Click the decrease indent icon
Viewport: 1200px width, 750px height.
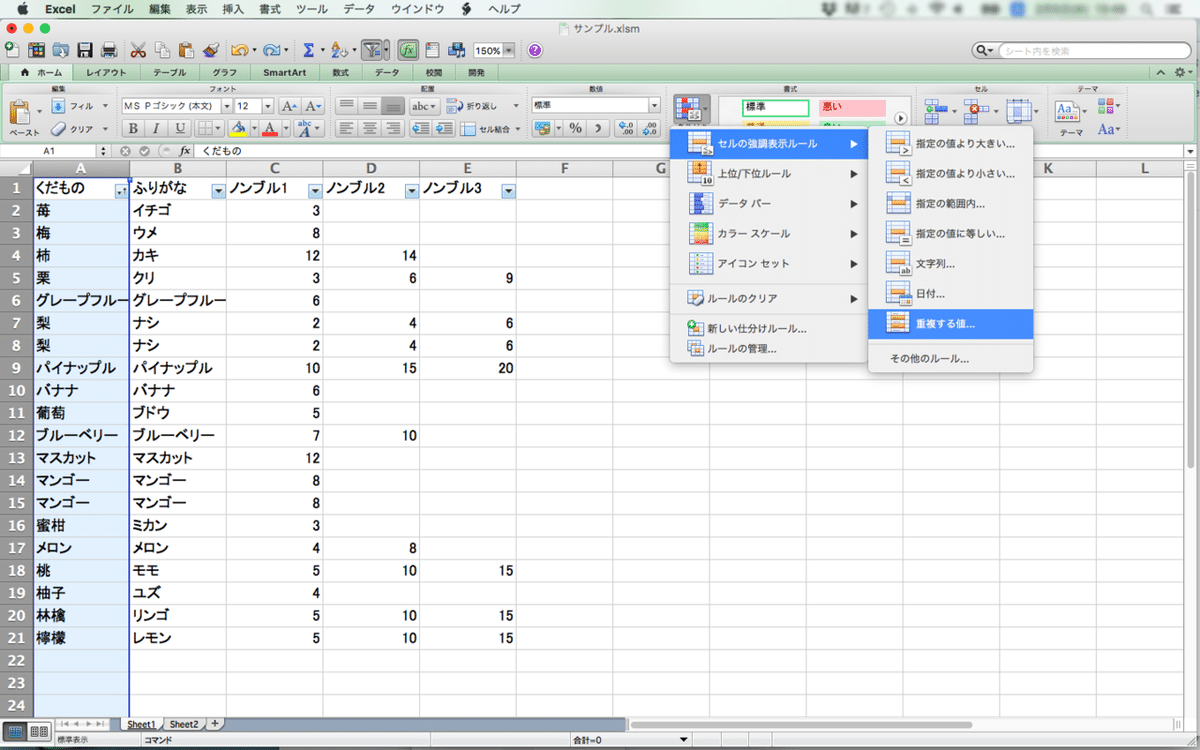pos(420,128)
